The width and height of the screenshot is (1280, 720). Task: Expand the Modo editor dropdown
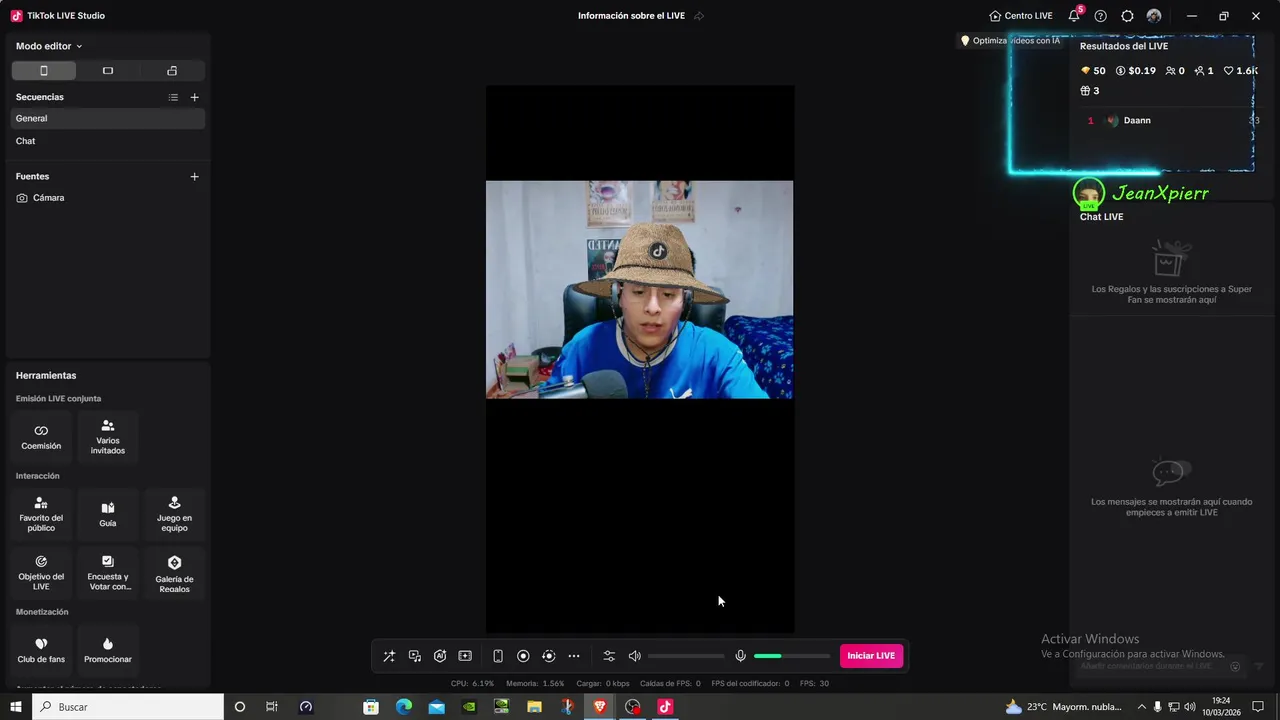click(49, 46)
